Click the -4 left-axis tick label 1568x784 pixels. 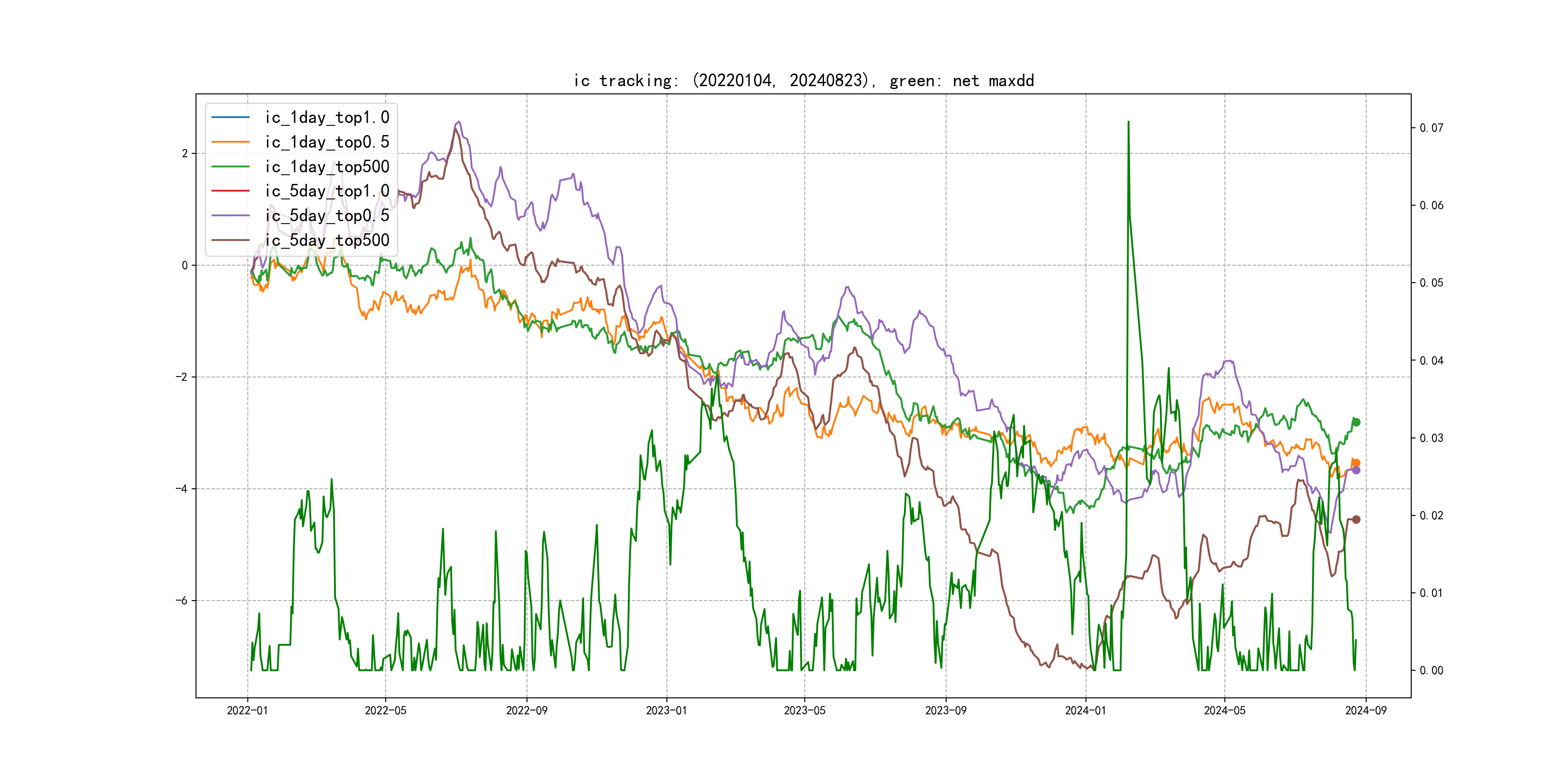pyautogui.click(x=181, y=489)
